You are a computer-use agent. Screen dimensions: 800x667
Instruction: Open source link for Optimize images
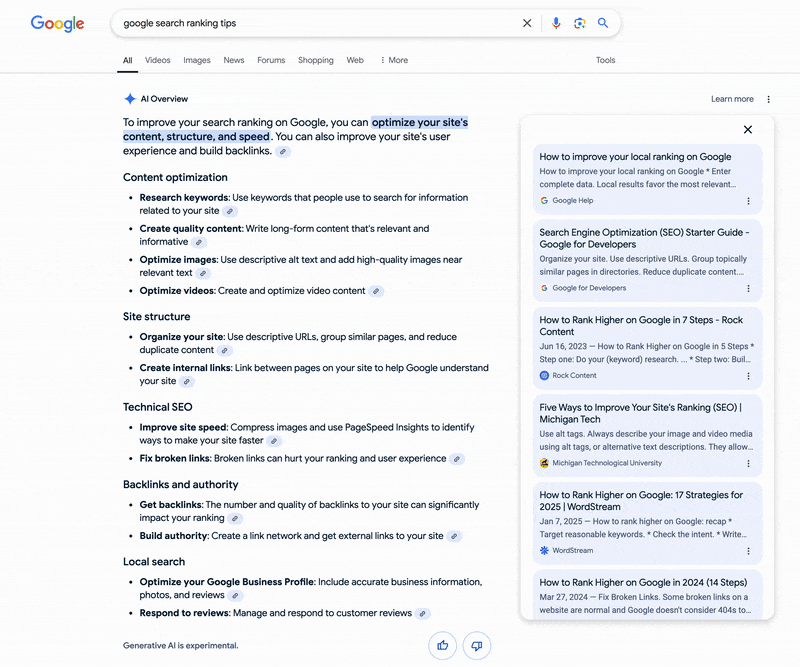[203, 274]
